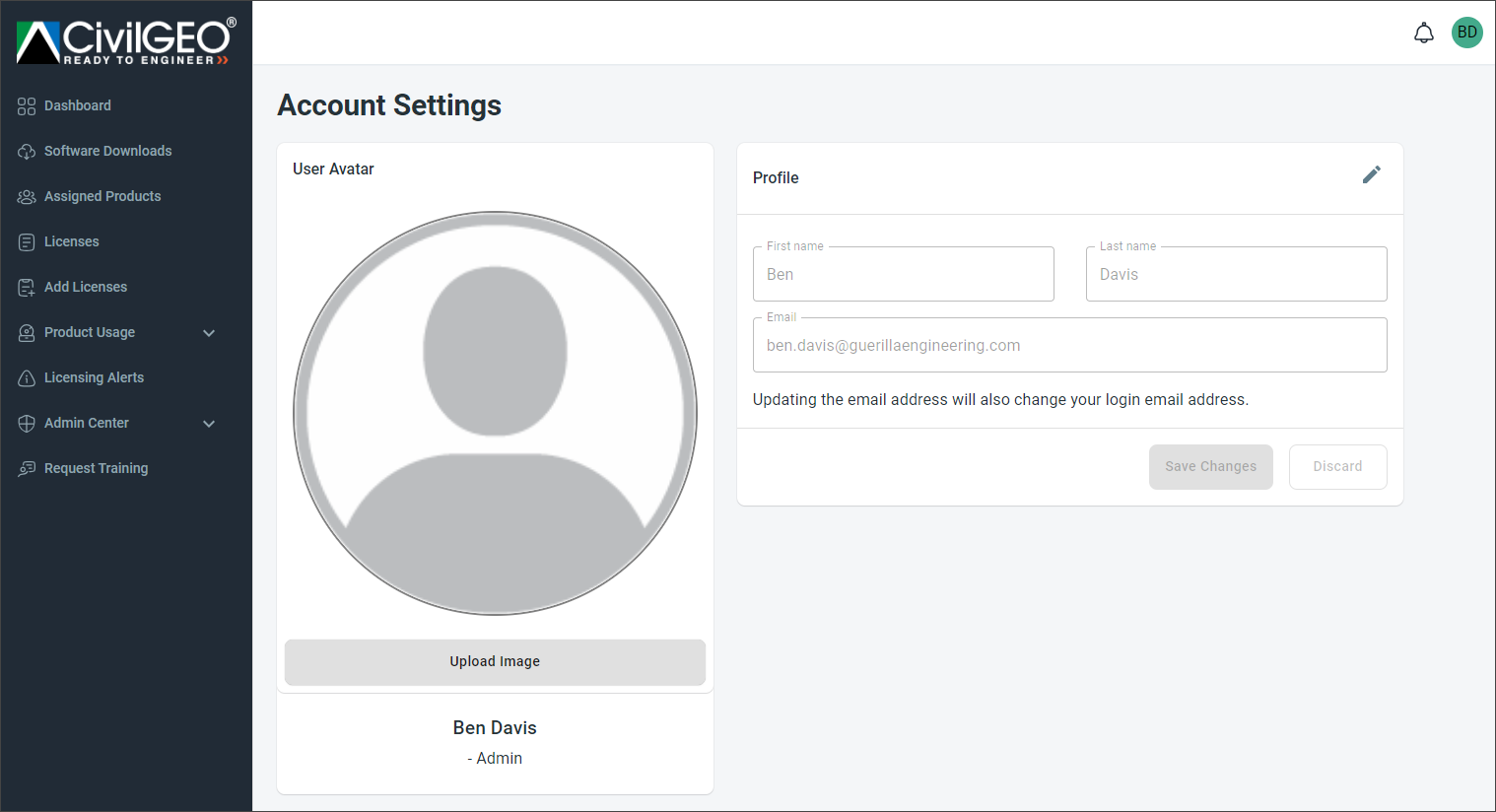Screen dimensions: 1496x812
Task: Click the Admin Center shield icon
Action: point(27,424)
